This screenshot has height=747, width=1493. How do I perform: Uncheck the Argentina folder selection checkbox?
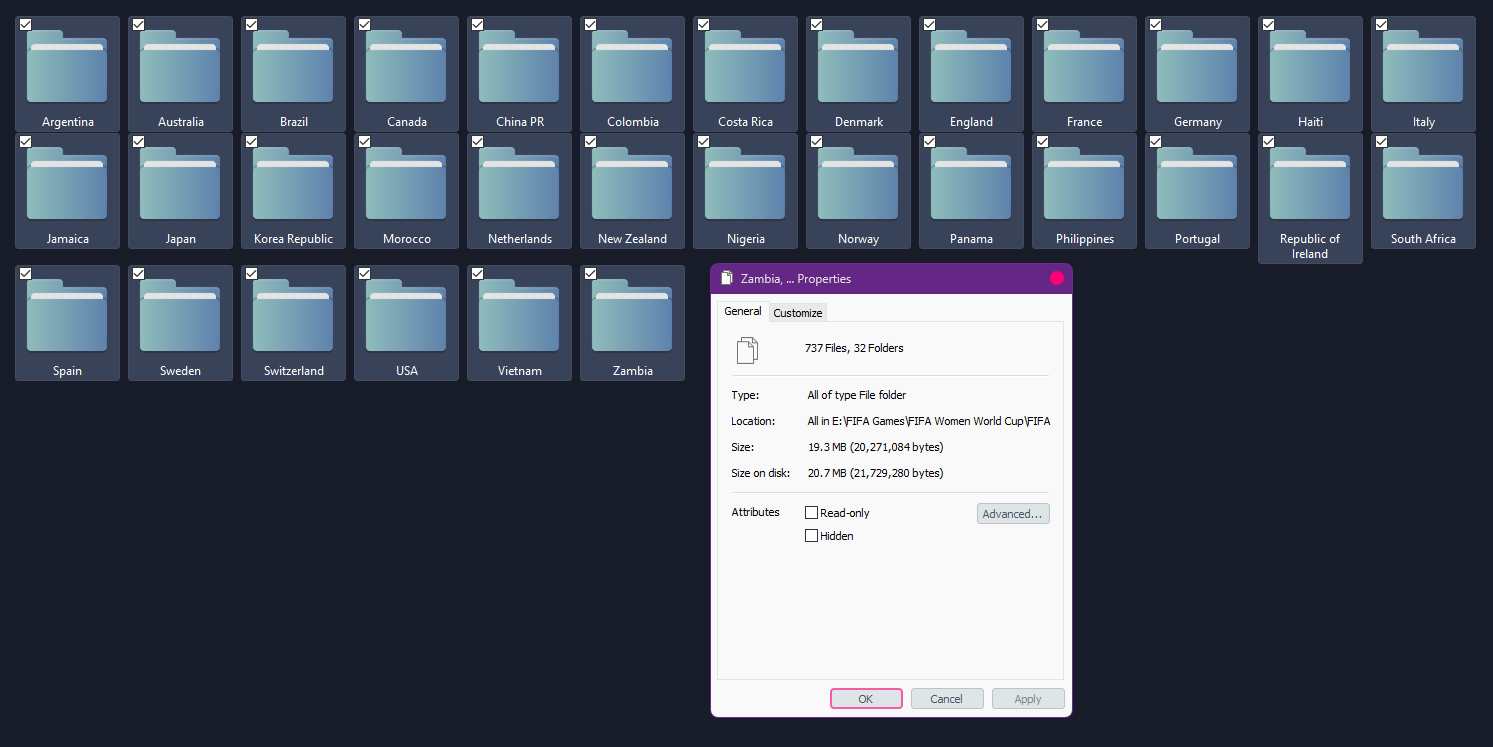coord(25,24)
